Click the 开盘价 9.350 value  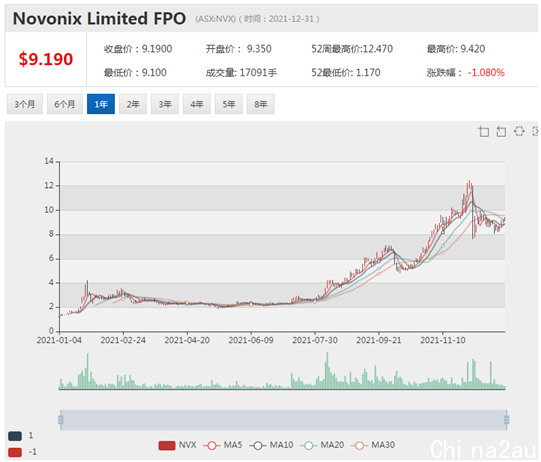tap(239, 49)
